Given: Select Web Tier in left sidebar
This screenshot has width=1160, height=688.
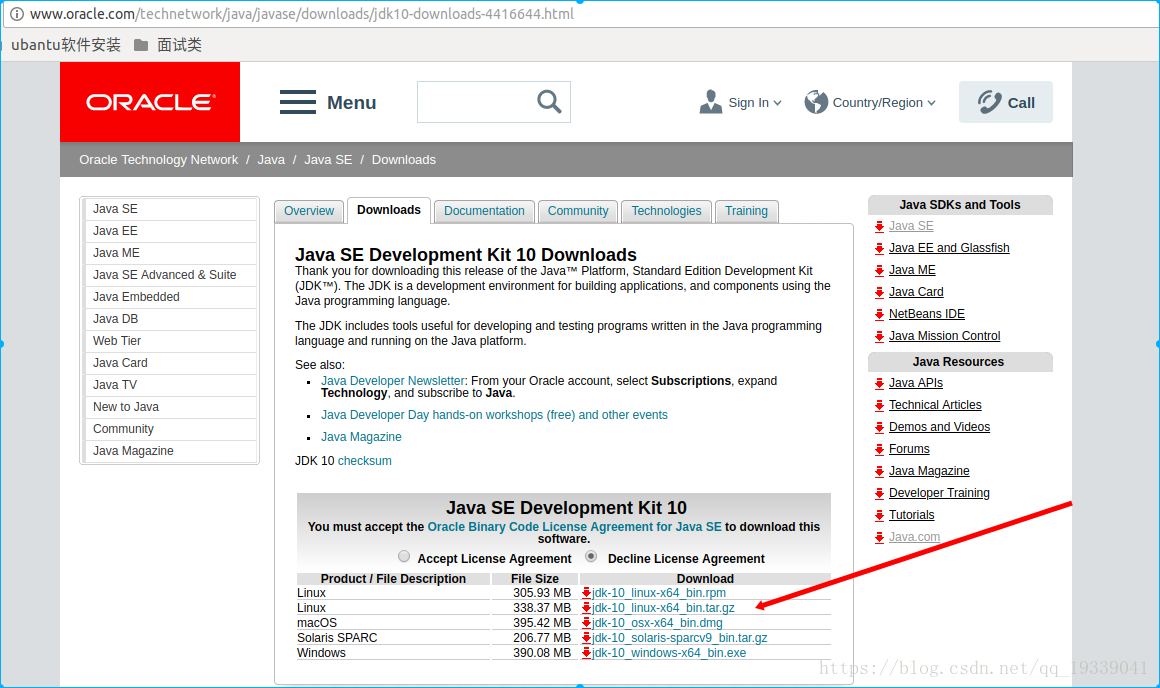Looking at the screenshot, I should click(170, 341).
